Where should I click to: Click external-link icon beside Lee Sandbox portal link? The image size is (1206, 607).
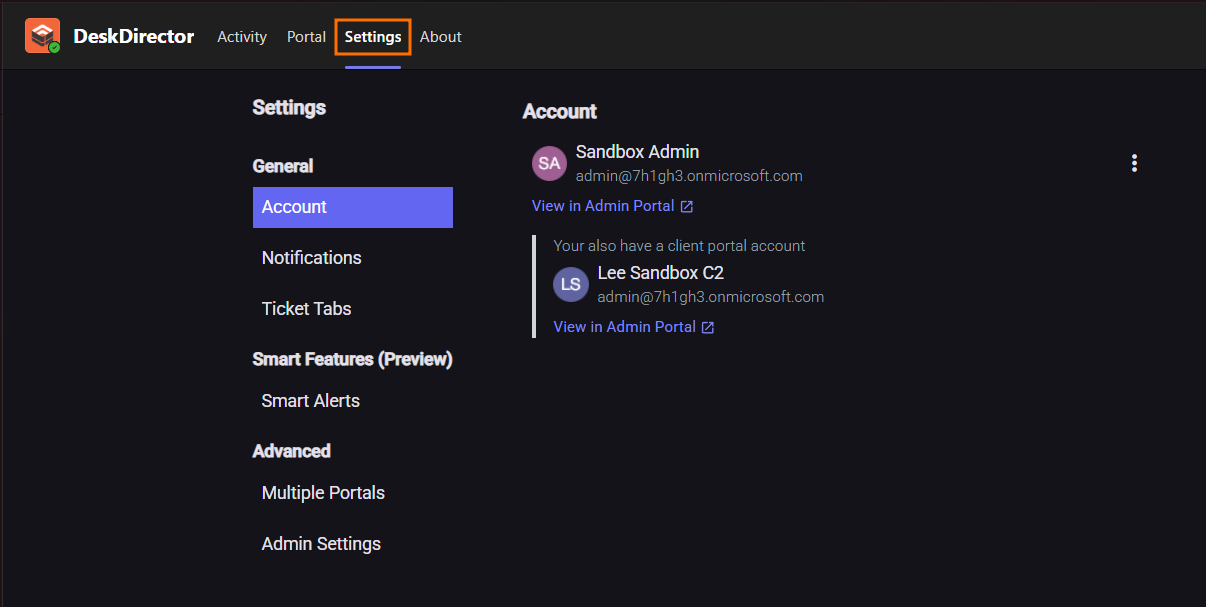pyautogui.click(x=708, y=328)
